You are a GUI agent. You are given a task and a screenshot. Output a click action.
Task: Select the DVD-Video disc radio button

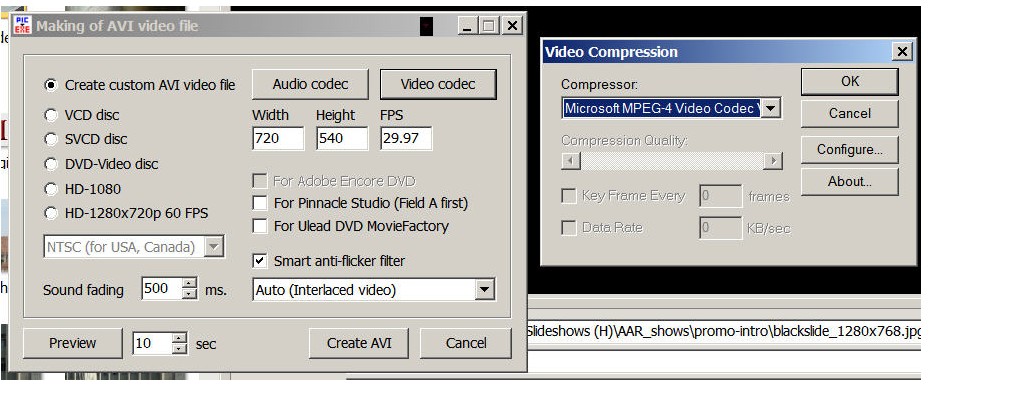click(x=52, y=164)
